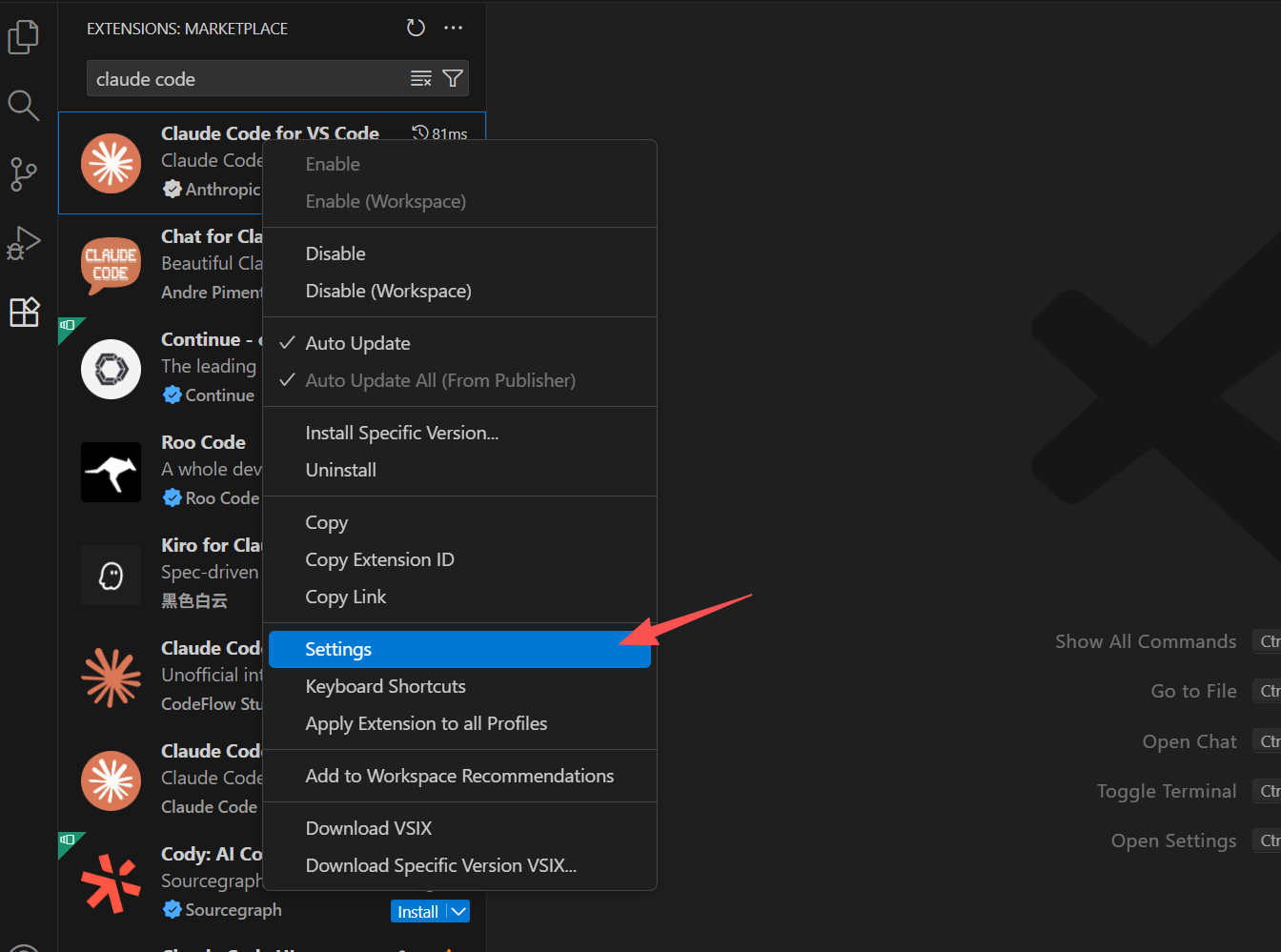
Task: Toggle Auto Update All (From Publisher)
Action: 439,380
